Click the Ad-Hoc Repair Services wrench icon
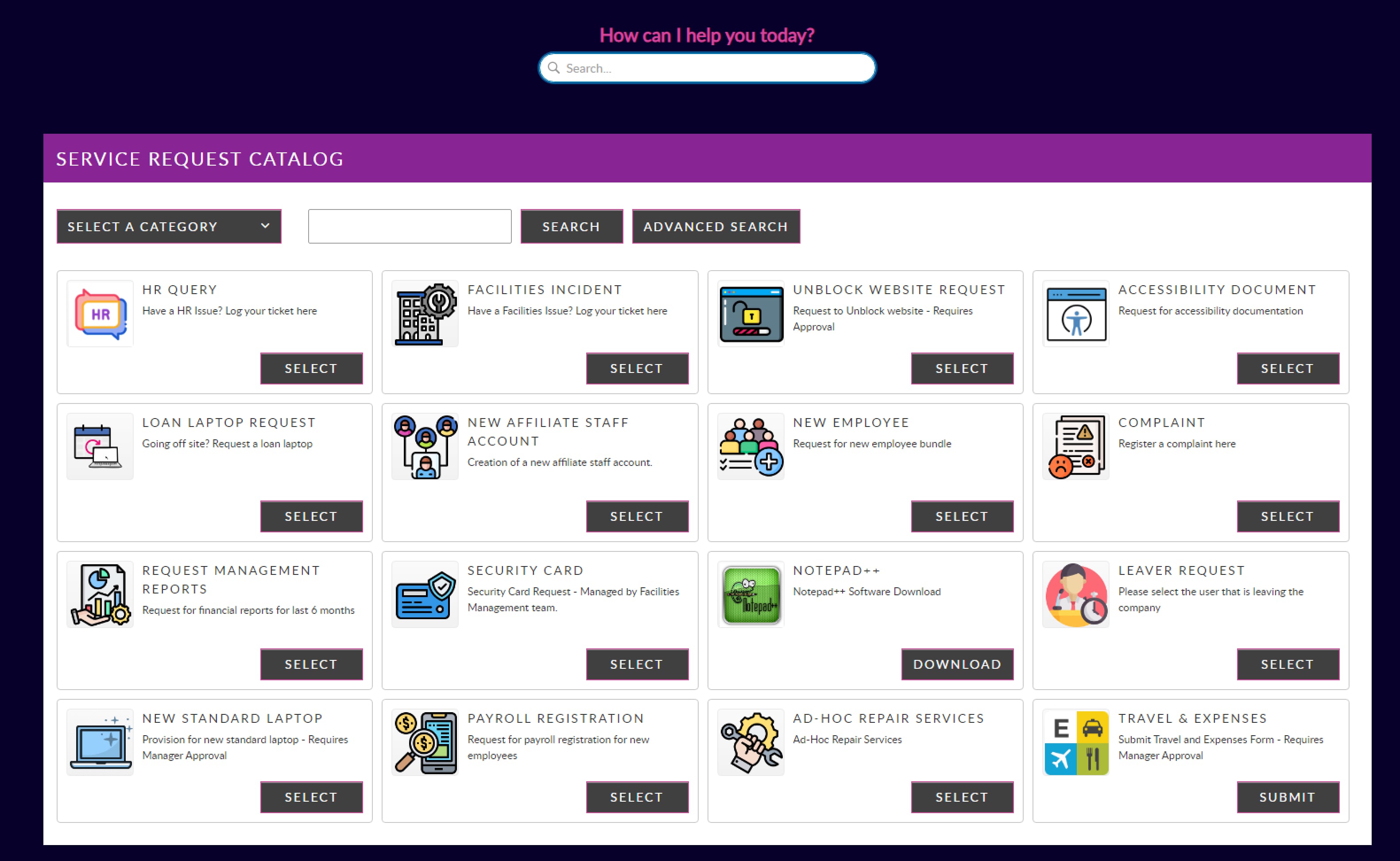 750,742
